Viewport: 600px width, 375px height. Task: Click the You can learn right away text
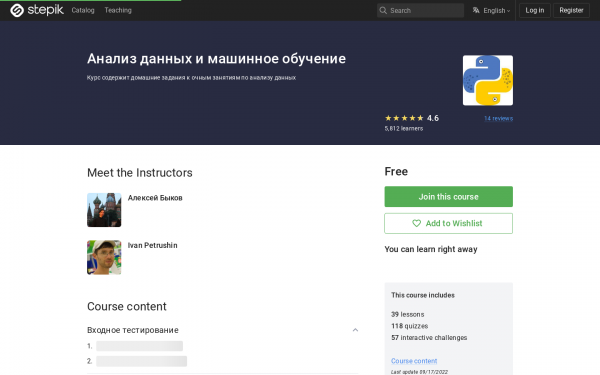click(x=431, y=249)
